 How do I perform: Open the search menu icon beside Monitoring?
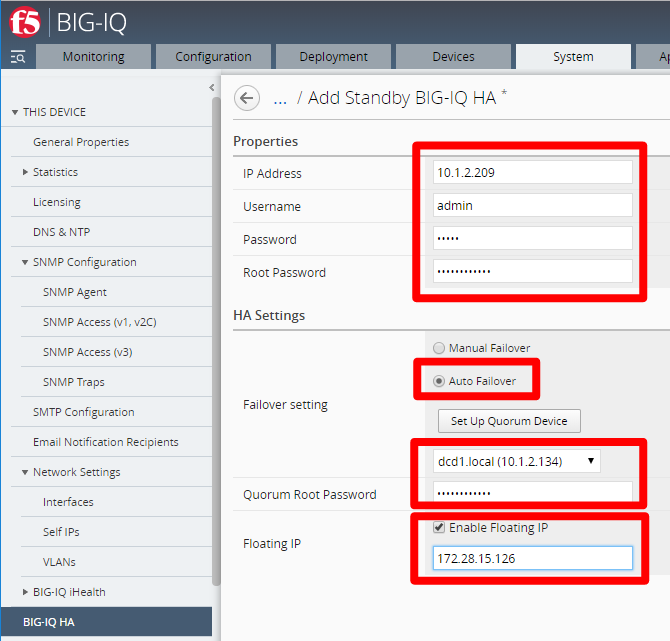18,57
